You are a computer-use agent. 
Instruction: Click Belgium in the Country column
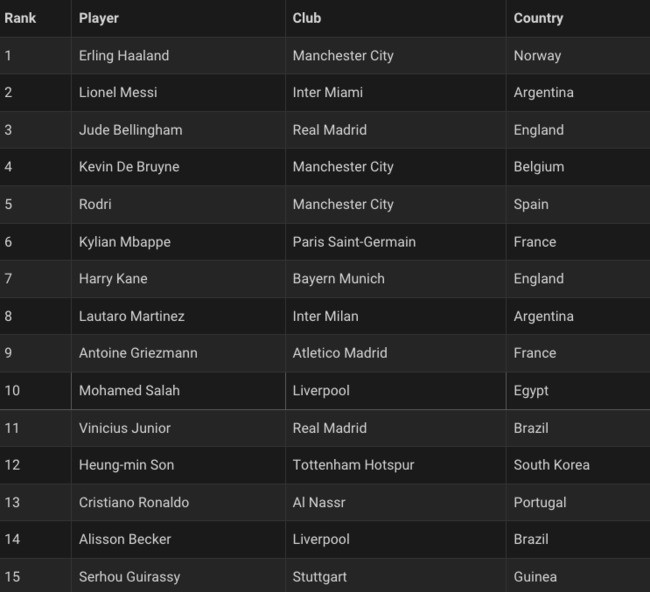pyautogui.click(x=539, y=167)
